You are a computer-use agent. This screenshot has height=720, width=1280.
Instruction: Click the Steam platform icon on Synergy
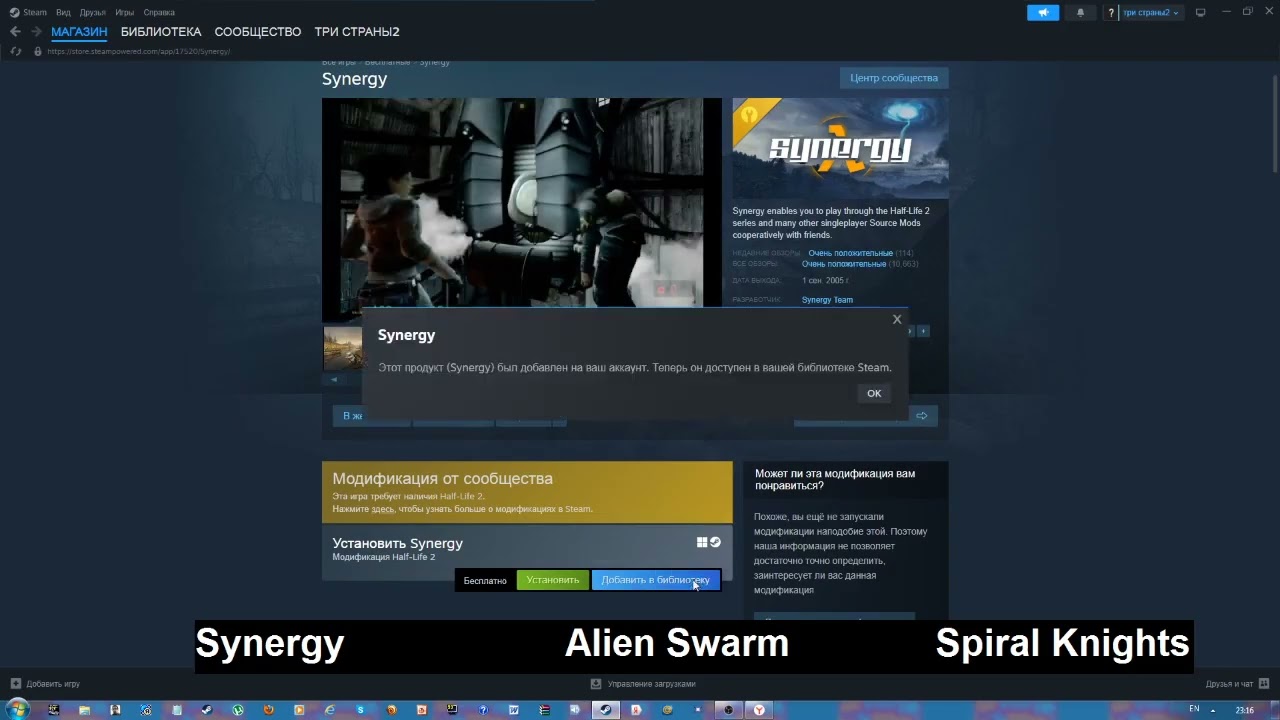coord(715,542)
